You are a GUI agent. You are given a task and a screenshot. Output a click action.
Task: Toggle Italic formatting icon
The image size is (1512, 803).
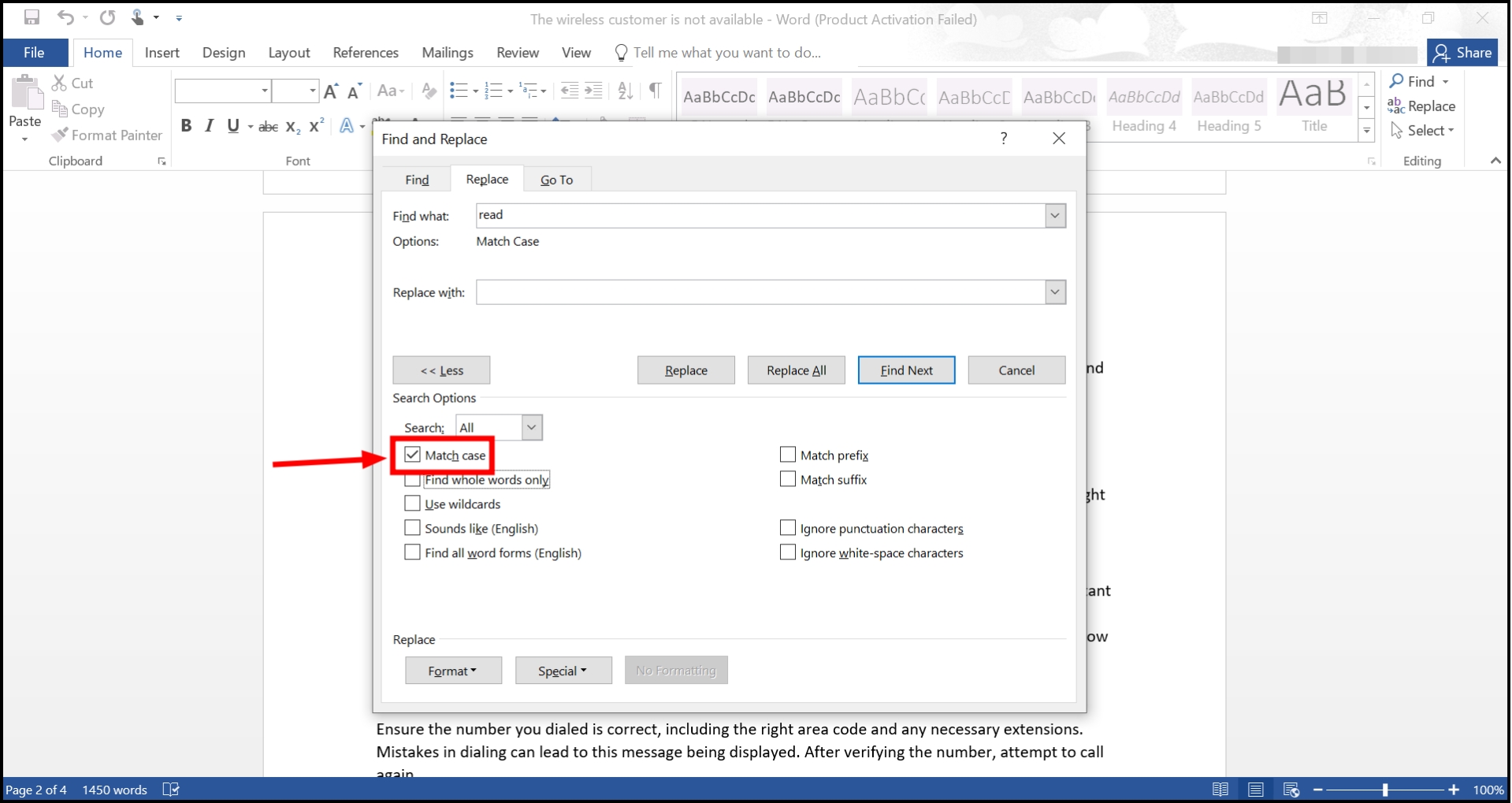point(210,126)
